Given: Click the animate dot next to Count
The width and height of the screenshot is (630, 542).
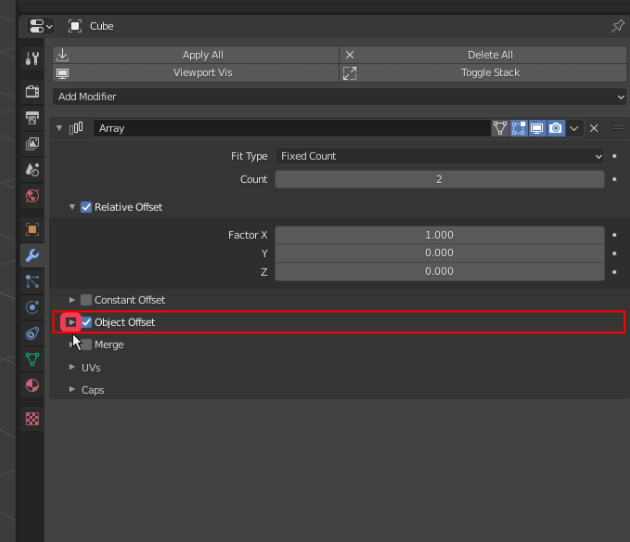Looking at the screenshot, I should 614,179.
